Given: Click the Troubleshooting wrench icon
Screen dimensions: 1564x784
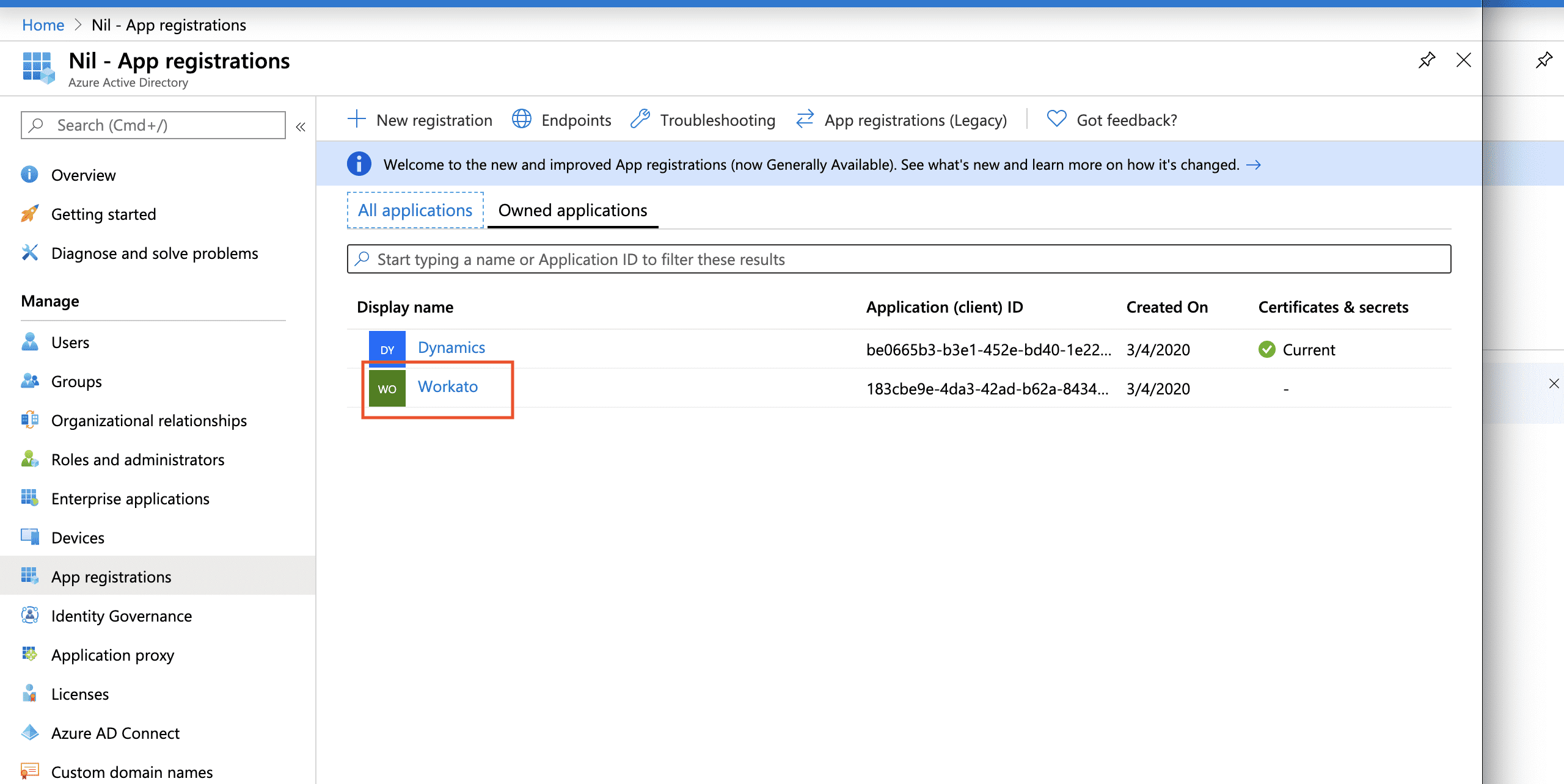Looking at the screenshot, I should coord(640,119).
